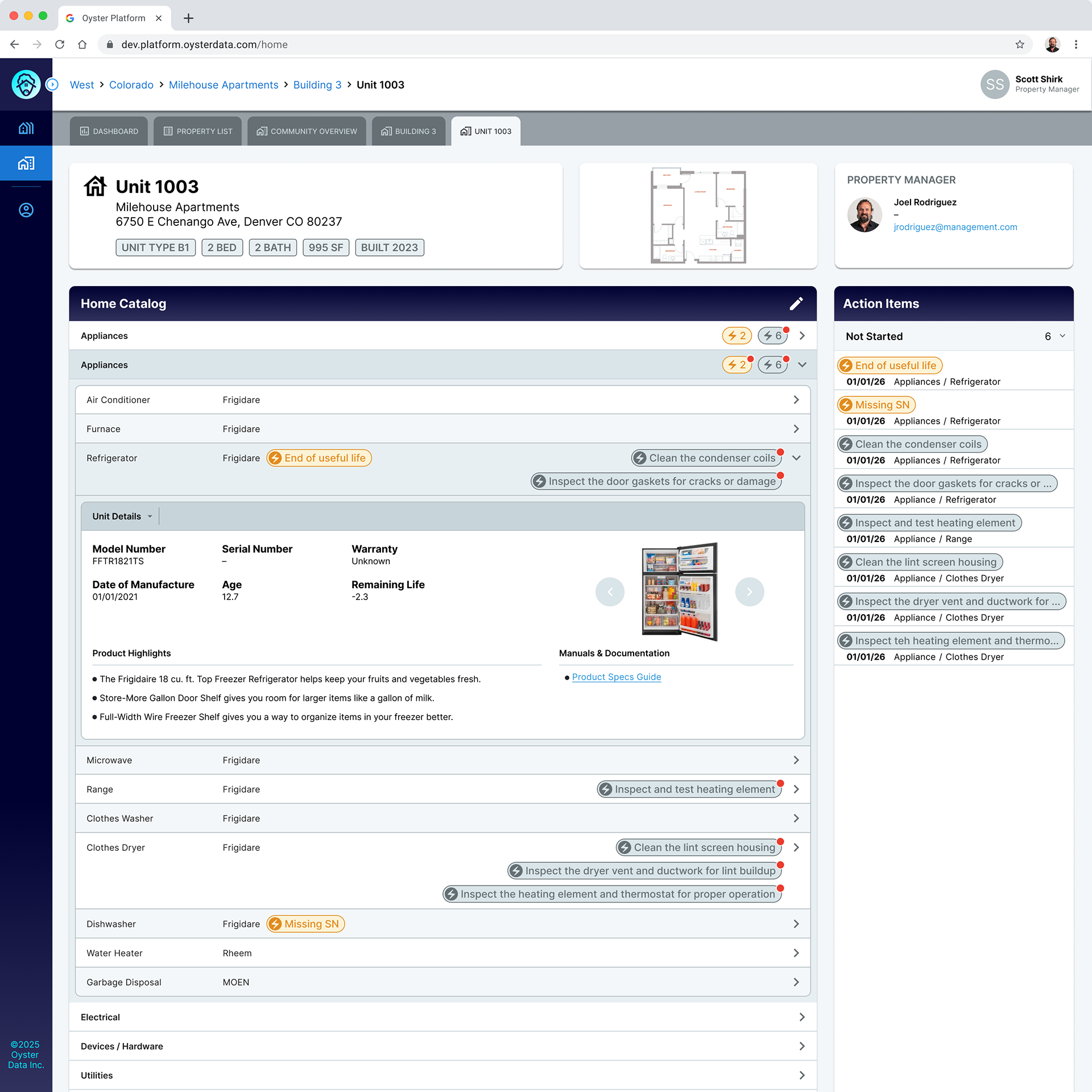Click Inspect the door gaskets tag in Refrigerator row
The width and height of the screenshot is (1092, 1092).
coord(656,481)
